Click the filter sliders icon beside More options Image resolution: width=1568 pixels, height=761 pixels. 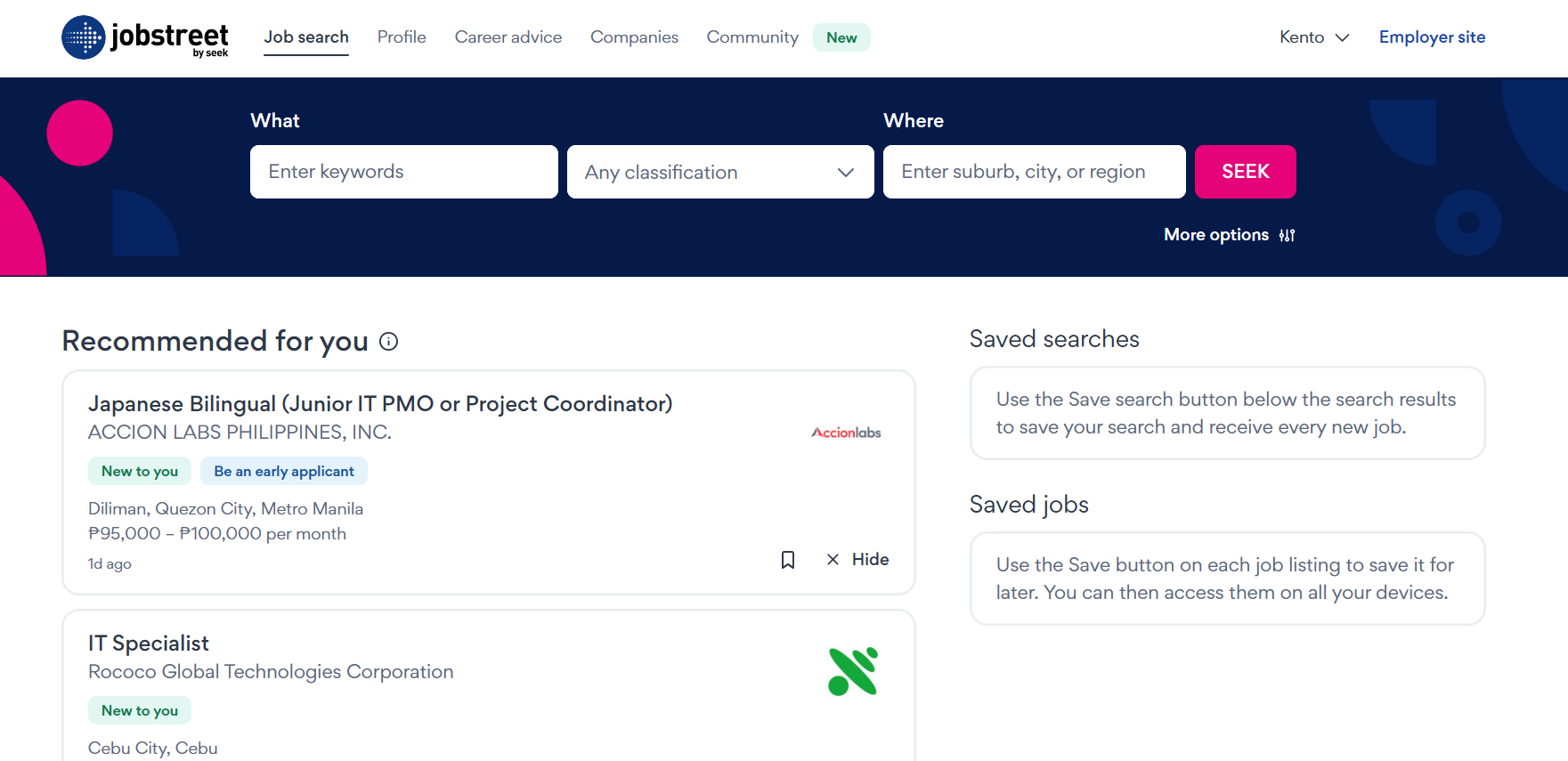click(x=1287, y=236)
